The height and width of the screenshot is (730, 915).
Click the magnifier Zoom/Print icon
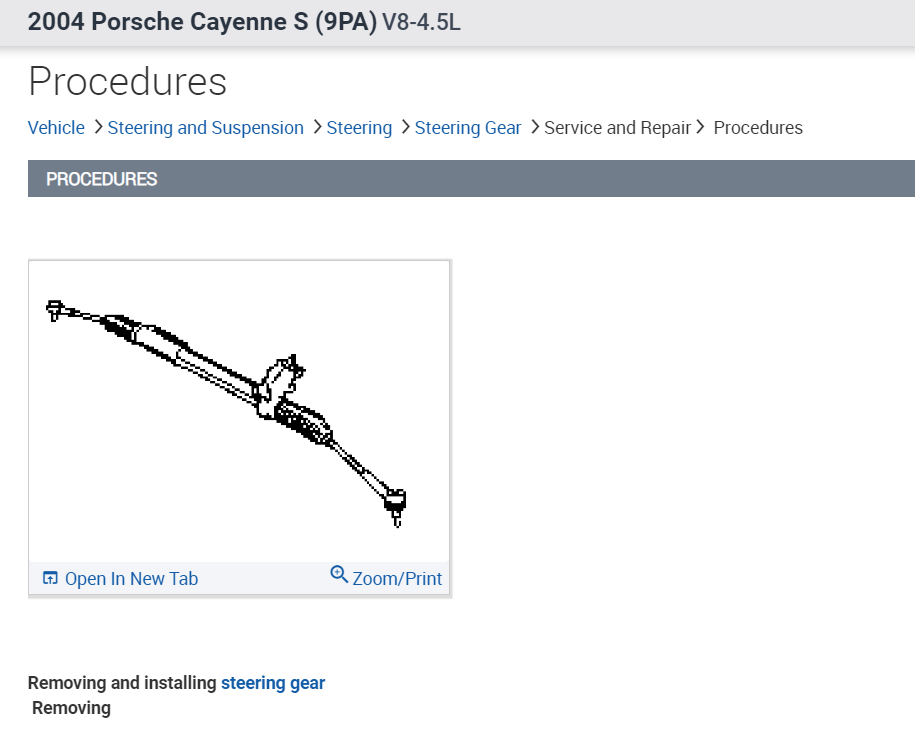pyautogui.click(x=339, y=574)
